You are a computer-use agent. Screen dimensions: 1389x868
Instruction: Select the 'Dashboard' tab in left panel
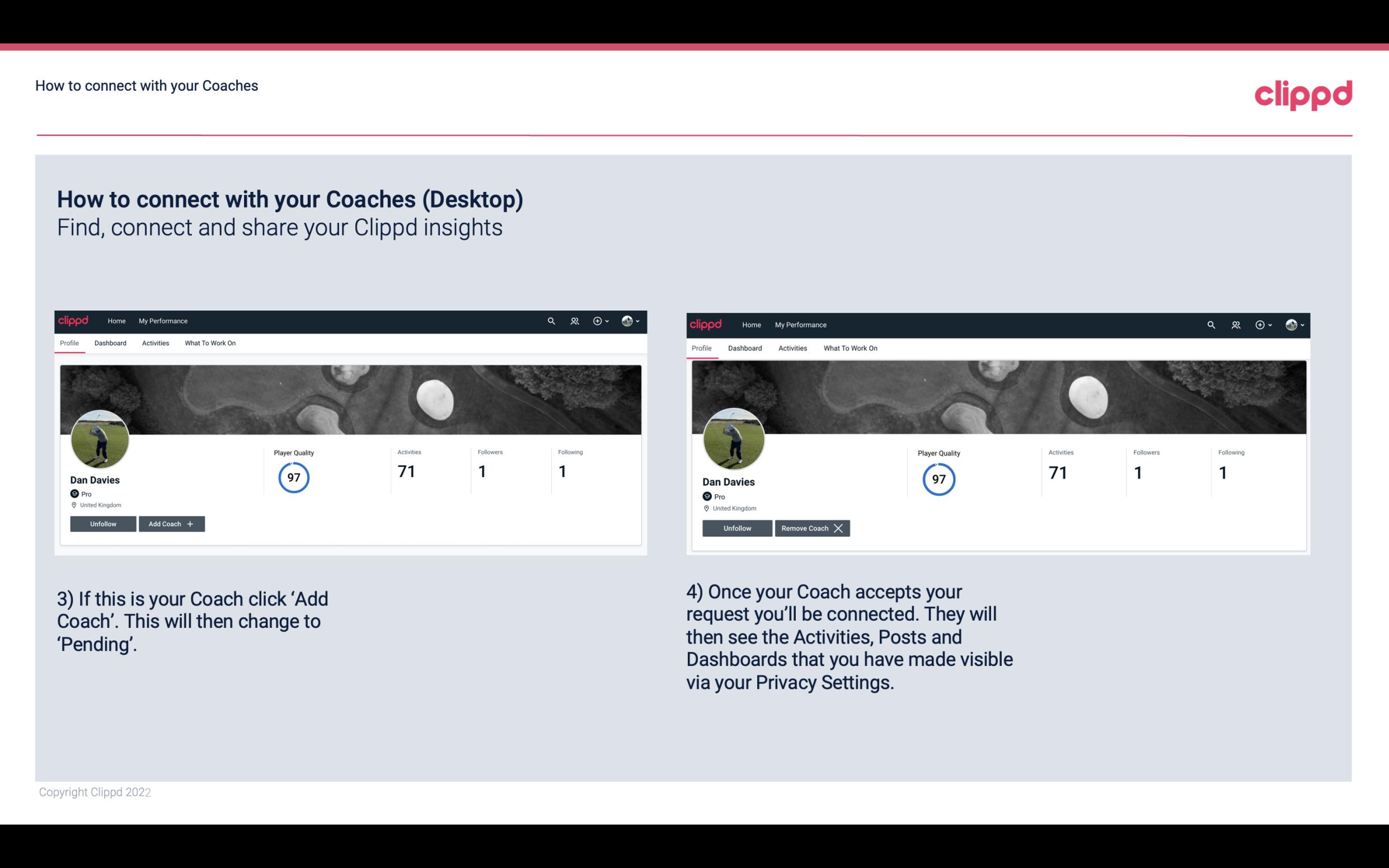110,343
